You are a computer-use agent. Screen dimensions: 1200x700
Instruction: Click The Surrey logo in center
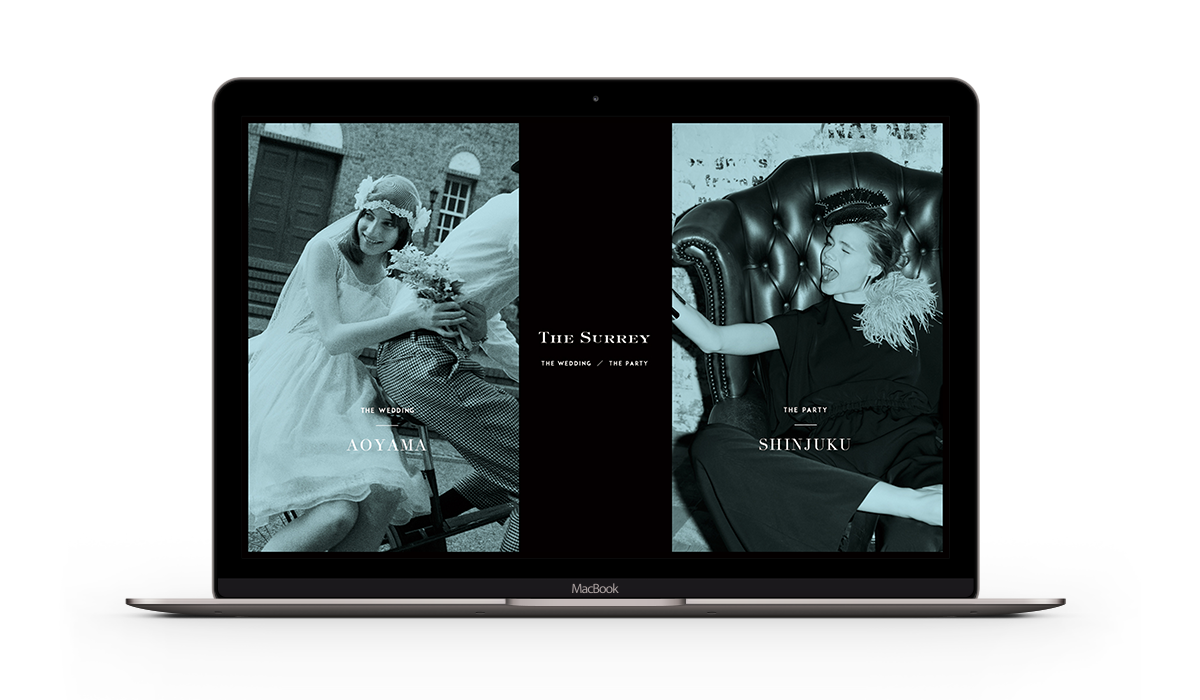point(594,338)
